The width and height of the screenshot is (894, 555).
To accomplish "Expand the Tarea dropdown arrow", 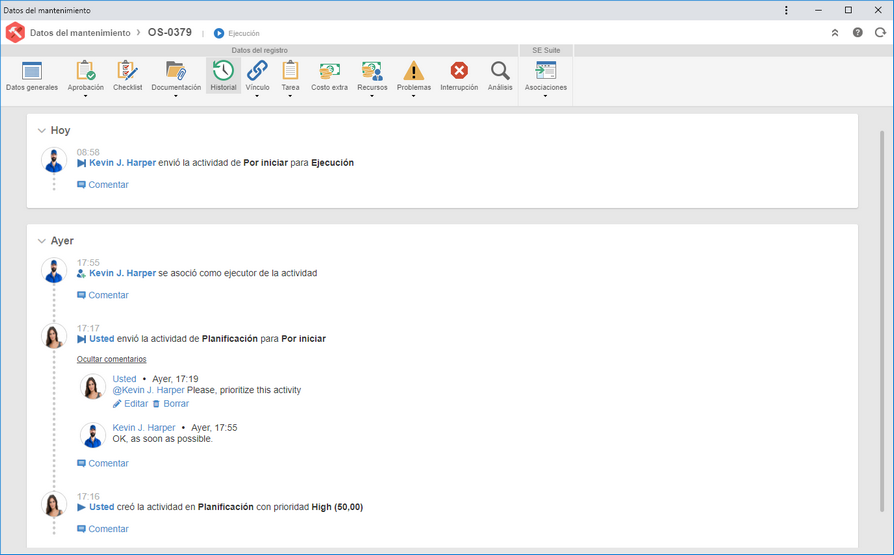I will click(290, 96).
